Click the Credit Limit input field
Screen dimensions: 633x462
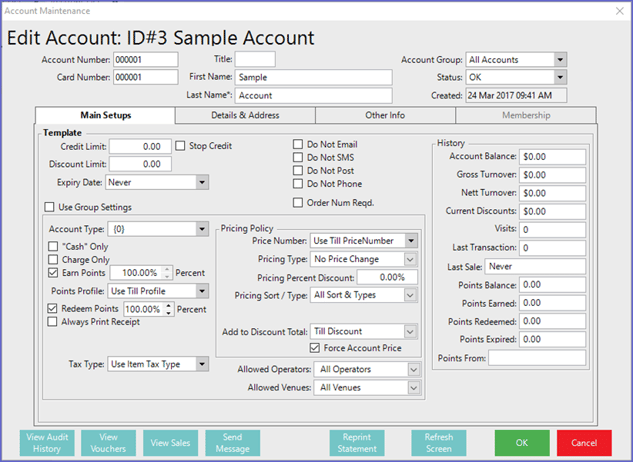tap(139, 147)
